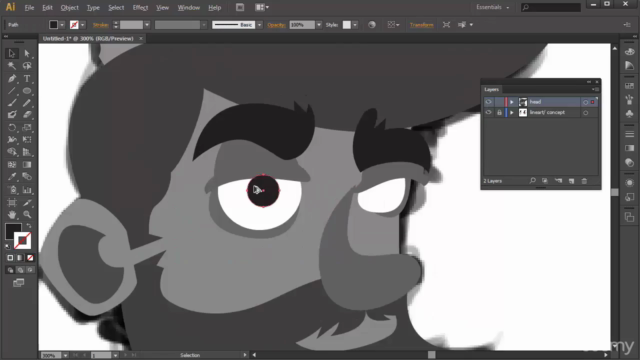Viewport: 640px width, 360px height.
Task: Select the Symbol Sprayer tool
Action: (11, 190)
